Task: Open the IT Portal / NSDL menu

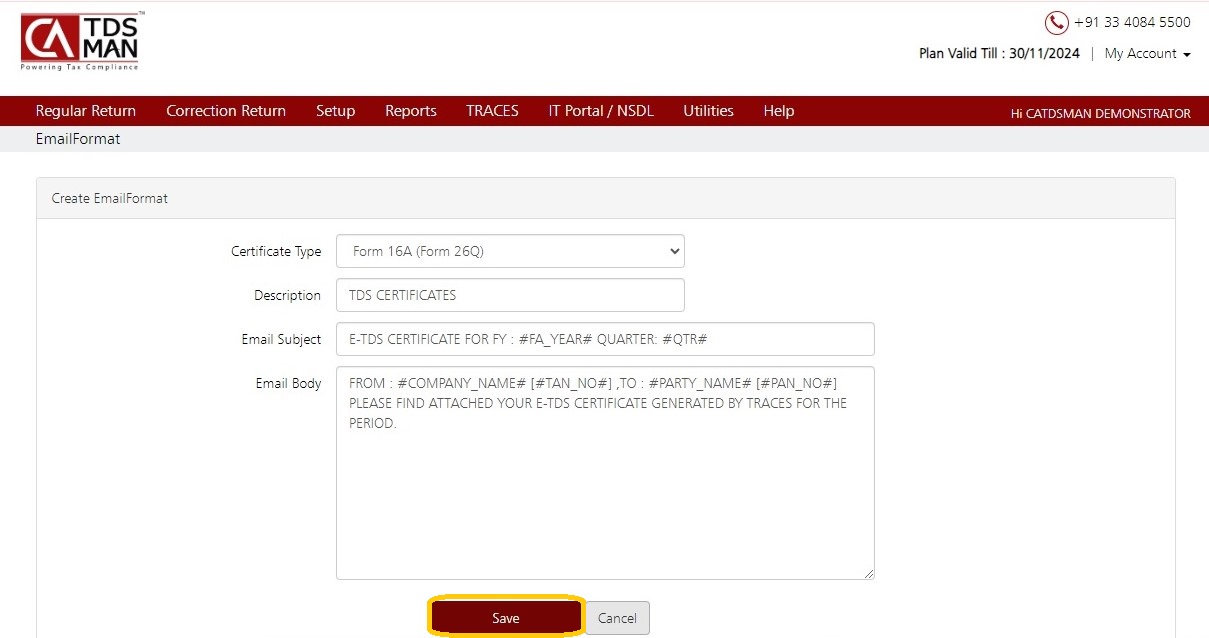Action: coord(601,111)
